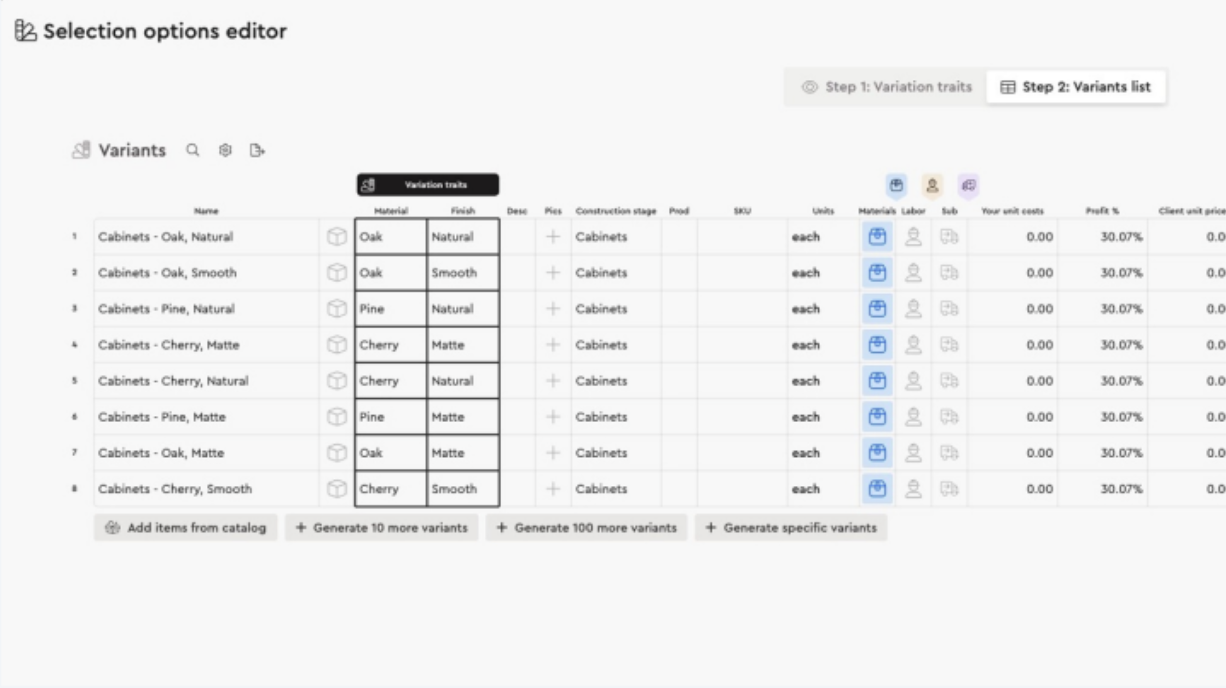Click Labor icon in Cabinets - Pine, Natural row

913,309
